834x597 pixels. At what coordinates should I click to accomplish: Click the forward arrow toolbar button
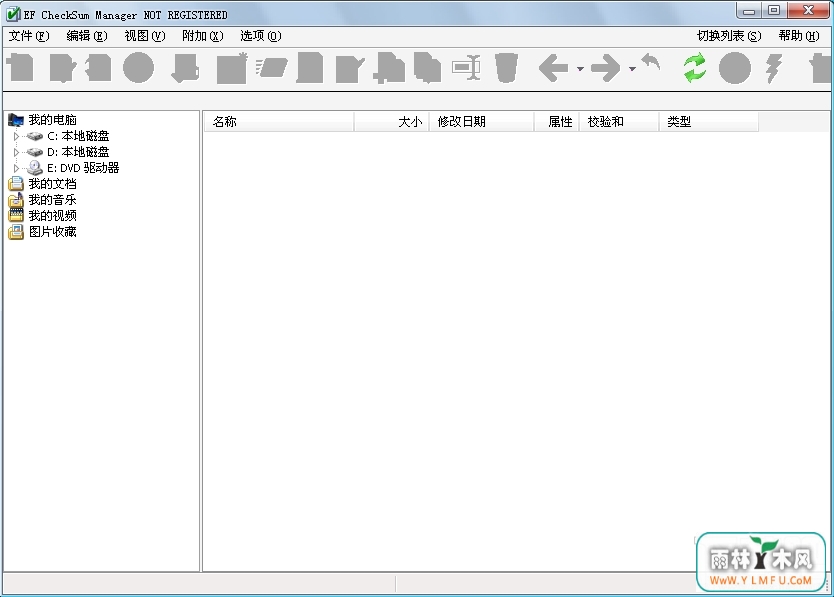pyautogui.click(x=605, y=68)
